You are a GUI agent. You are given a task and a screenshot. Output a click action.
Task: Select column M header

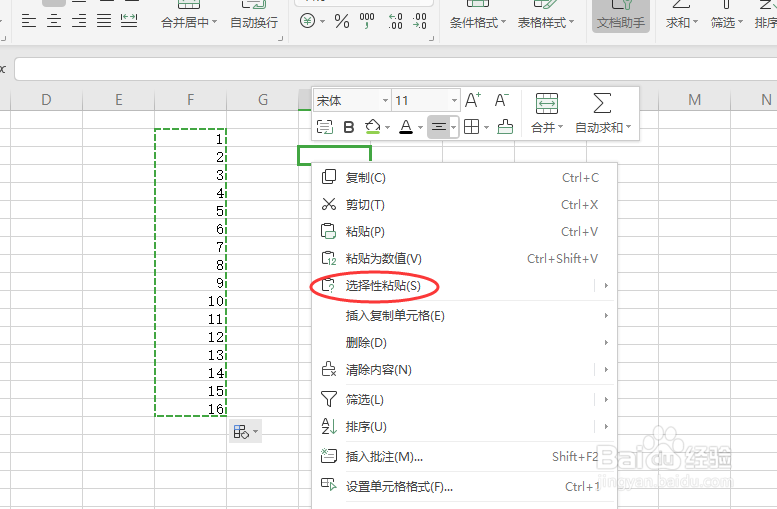pyautogui.click(x=694, y=100)
